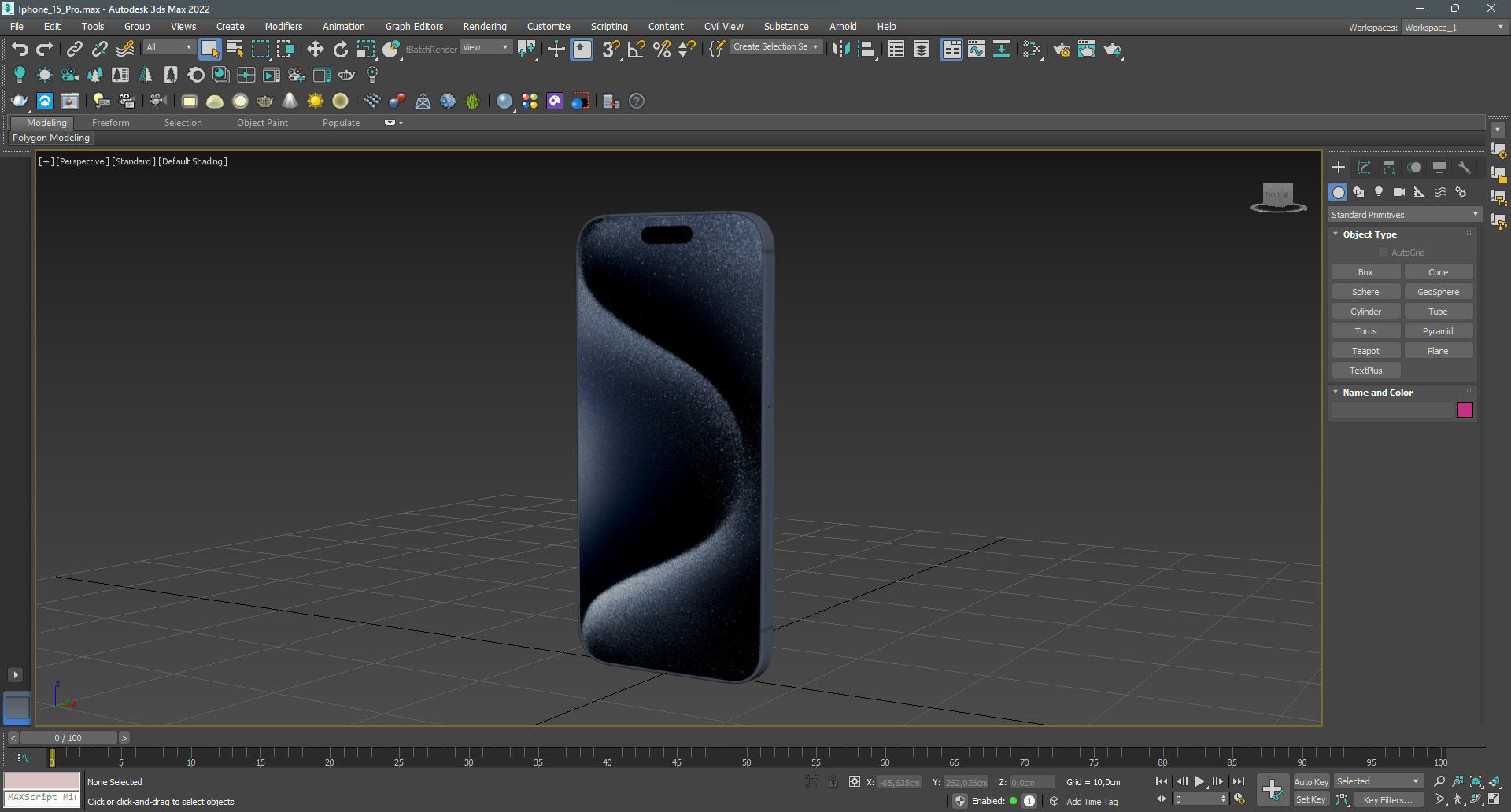Open Select by Name list
Viewport: 1511px width, 812px height.
coord(235,50)
